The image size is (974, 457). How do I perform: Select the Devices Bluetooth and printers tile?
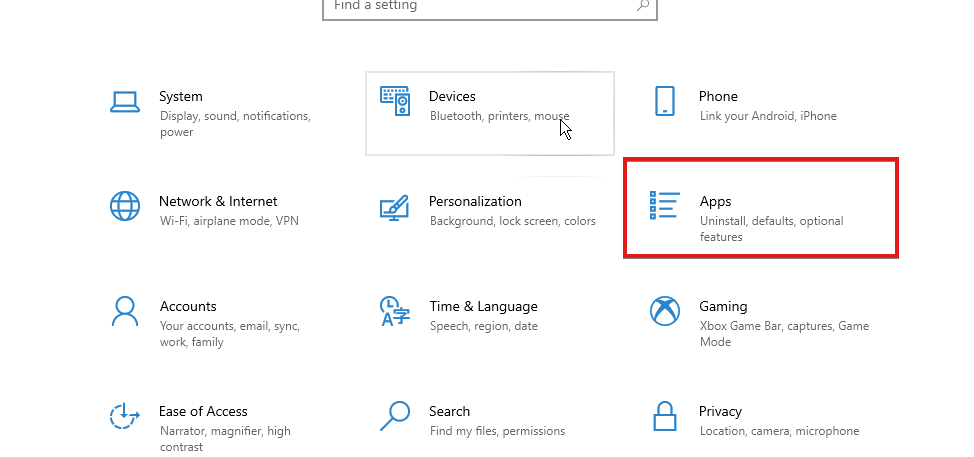[490, 113]
